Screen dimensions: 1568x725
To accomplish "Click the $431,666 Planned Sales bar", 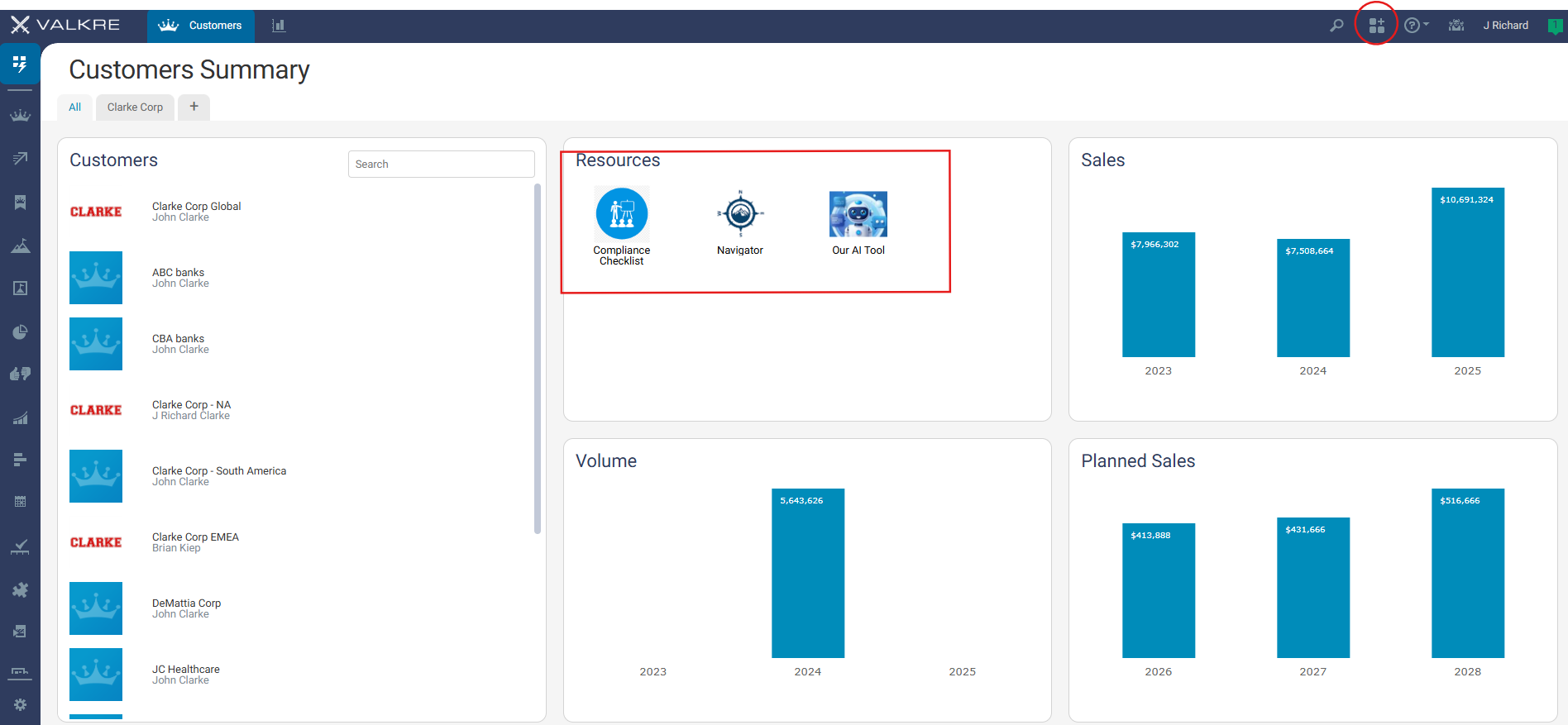I will click(1312, 588).
